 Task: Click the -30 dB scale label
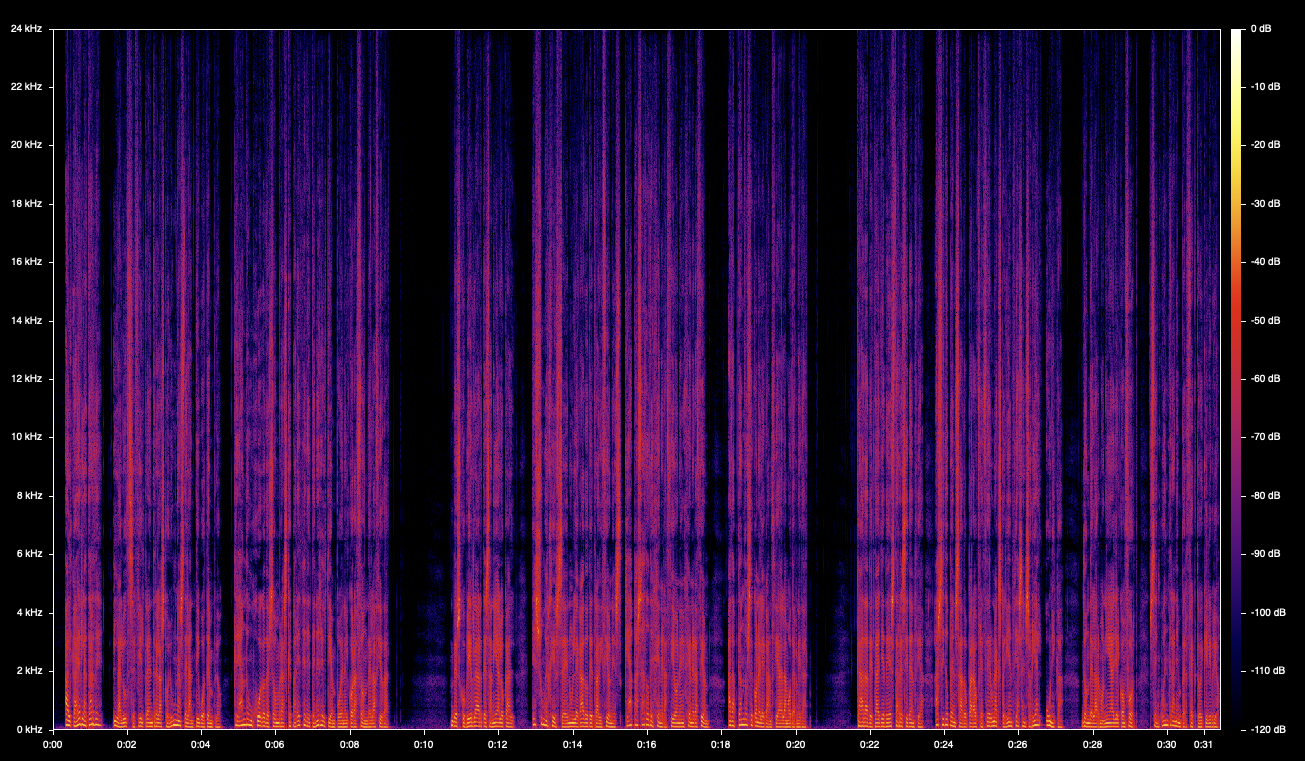click(1264, 204)
